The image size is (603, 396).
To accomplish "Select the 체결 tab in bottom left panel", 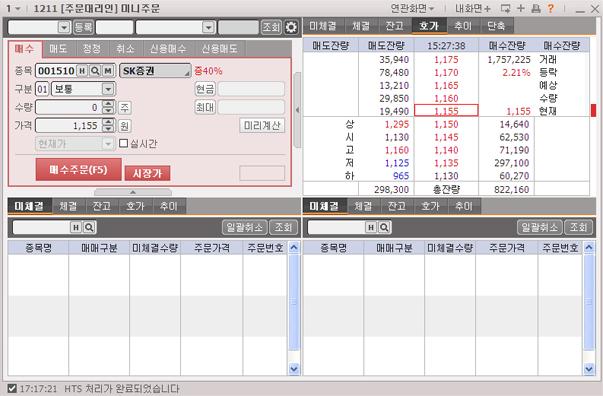I will click(68, 206).
